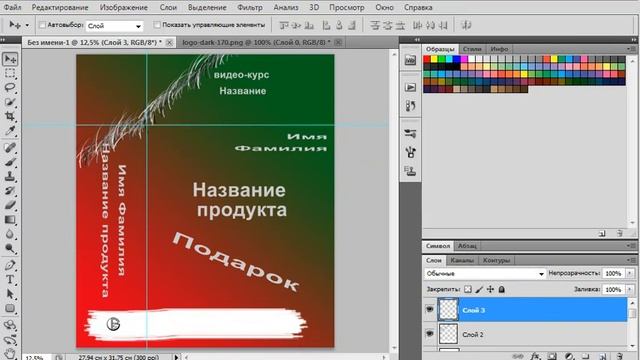Open the Заливка fill slider arrow

click(630, 289)
